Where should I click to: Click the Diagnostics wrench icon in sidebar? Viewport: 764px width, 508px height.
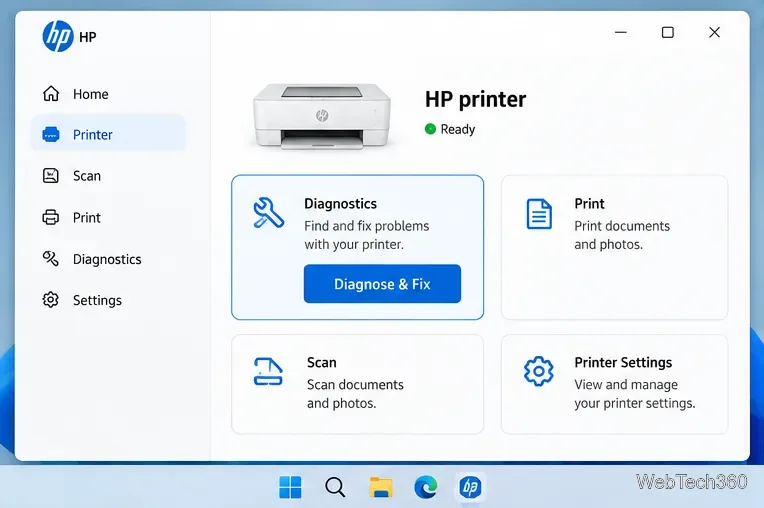coord(51,259)
